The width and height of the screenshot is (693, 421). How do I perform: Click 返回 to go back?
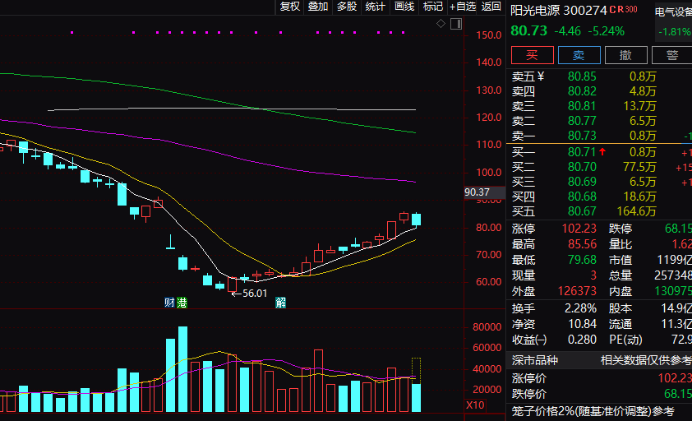click(x=491, y=7)
